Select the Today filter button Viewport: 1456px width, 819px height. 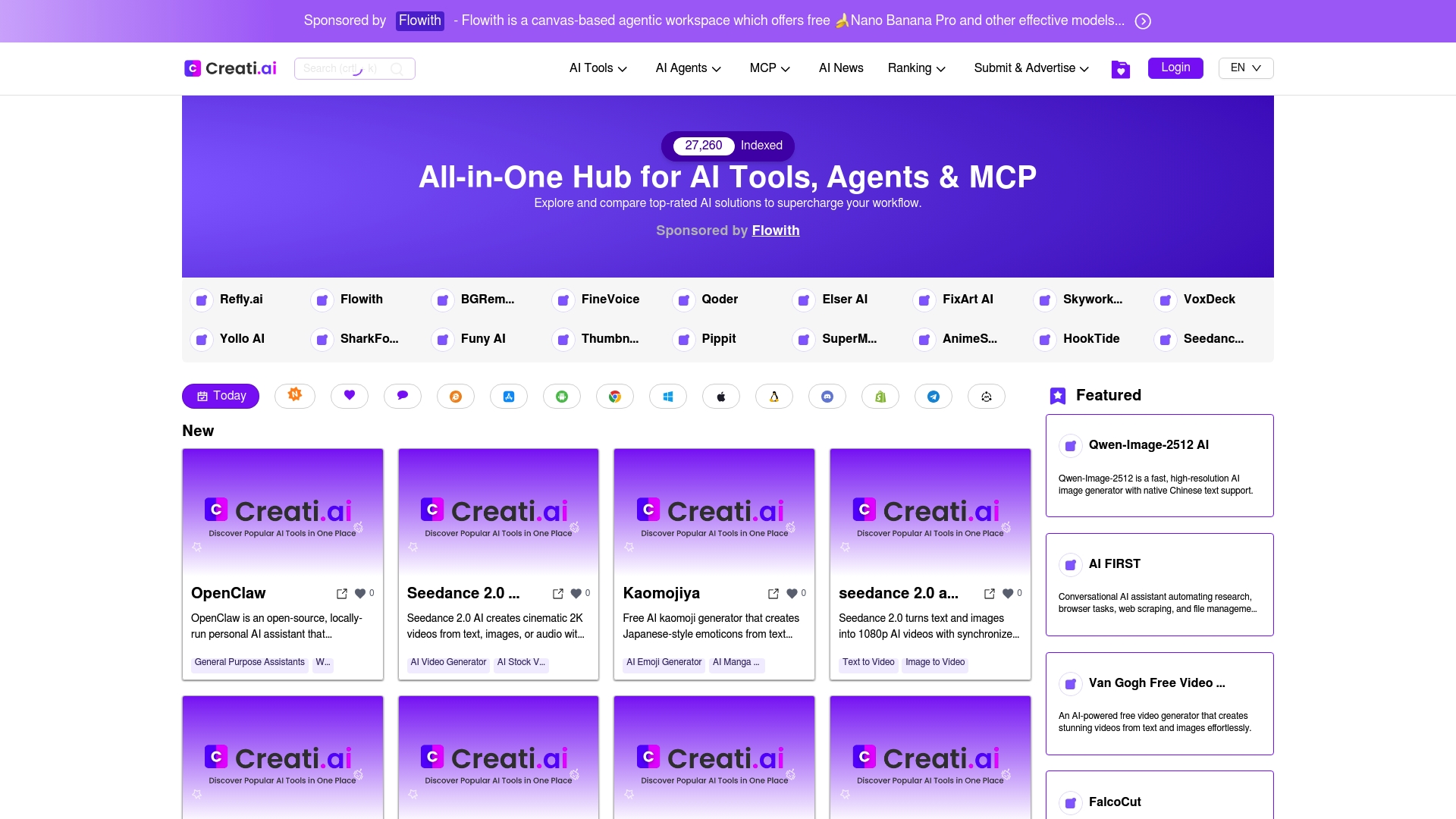coord(220,396)
